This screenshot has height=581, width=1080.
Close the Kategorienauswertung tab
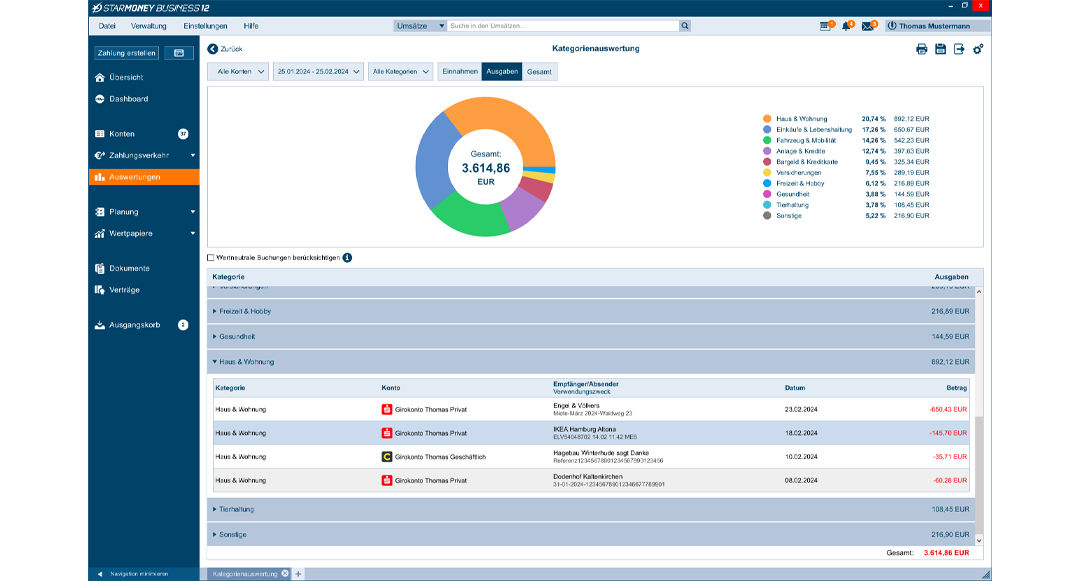(x=285, y=574)
